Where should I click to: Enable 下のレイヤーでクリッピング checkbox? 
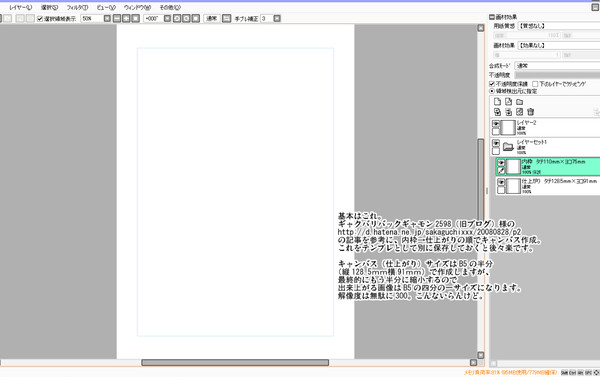pos(535,84)
